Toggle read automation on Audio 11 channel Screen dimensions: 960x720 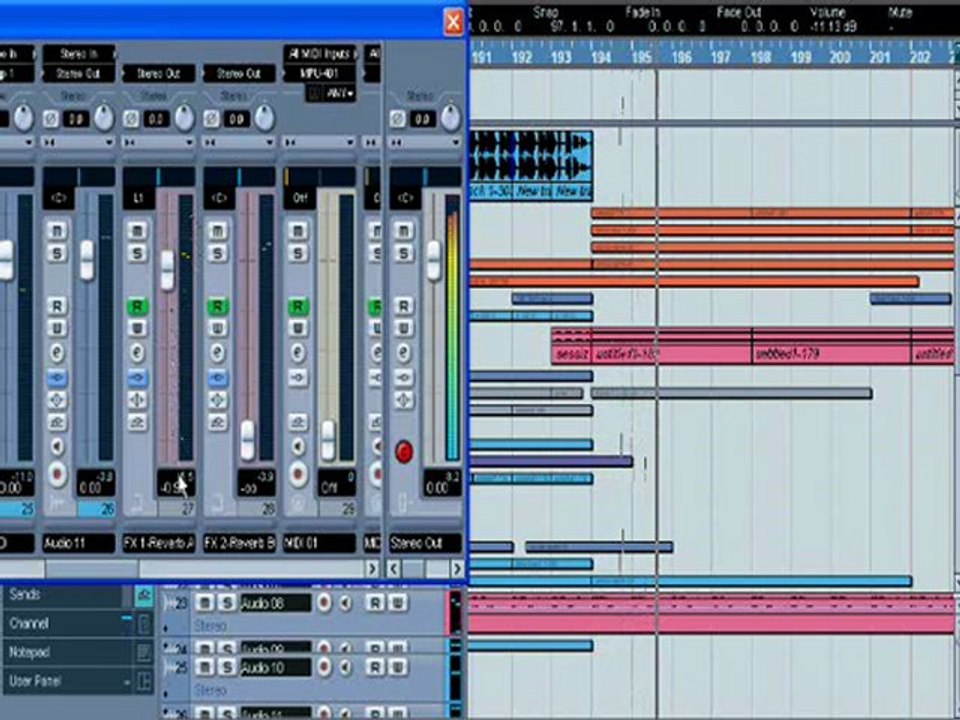coord(57,306)
